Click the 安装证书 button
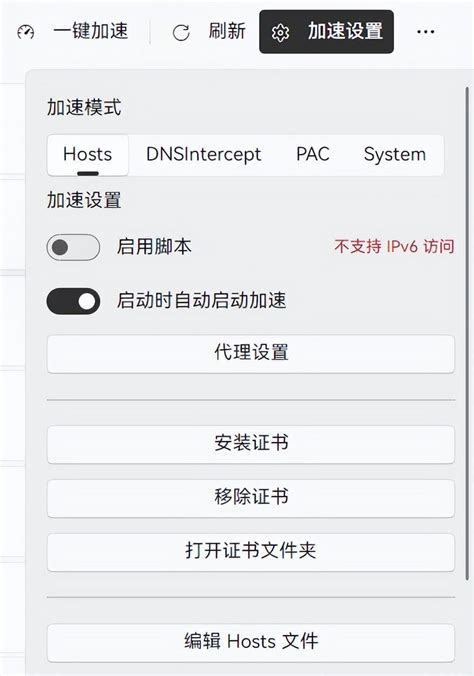The width and height of the screenshot is (474, 676). pos(251,444)
